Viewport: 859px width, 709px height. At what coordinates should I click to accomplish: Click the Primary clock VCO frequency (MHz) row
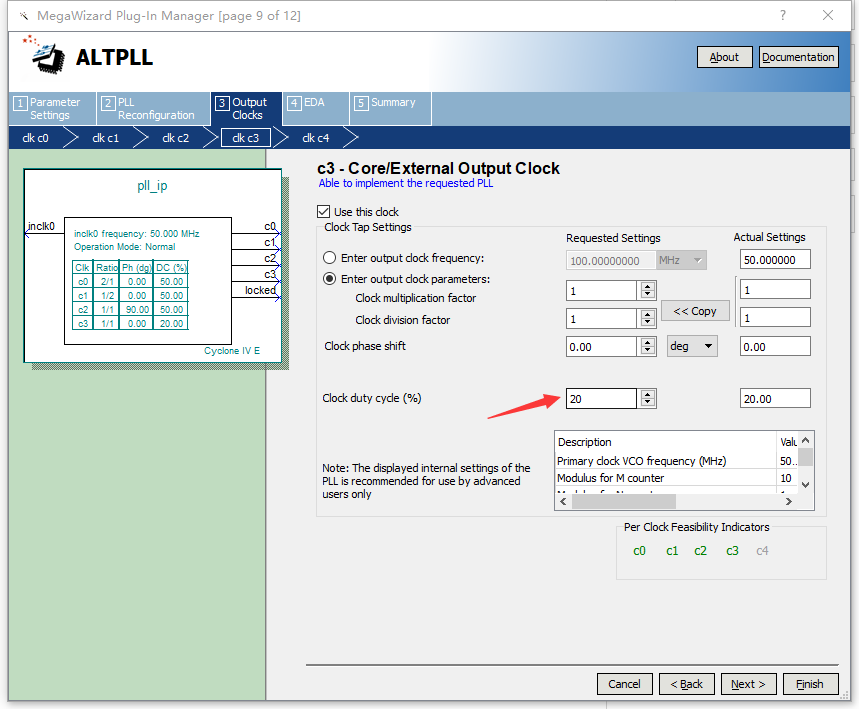[677, 461]
